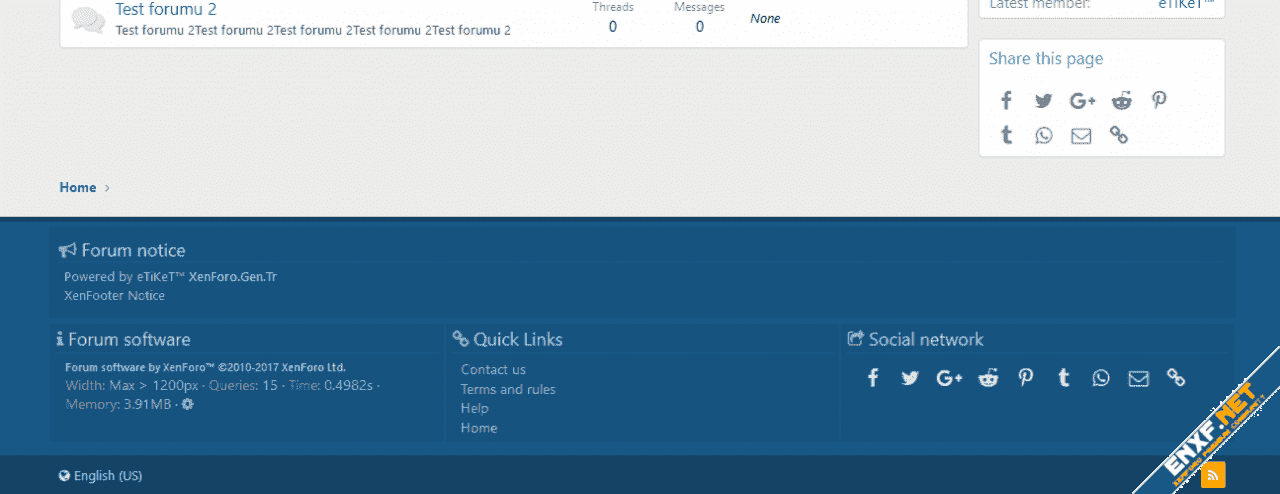Click Home in Quick Links footer

479,428
